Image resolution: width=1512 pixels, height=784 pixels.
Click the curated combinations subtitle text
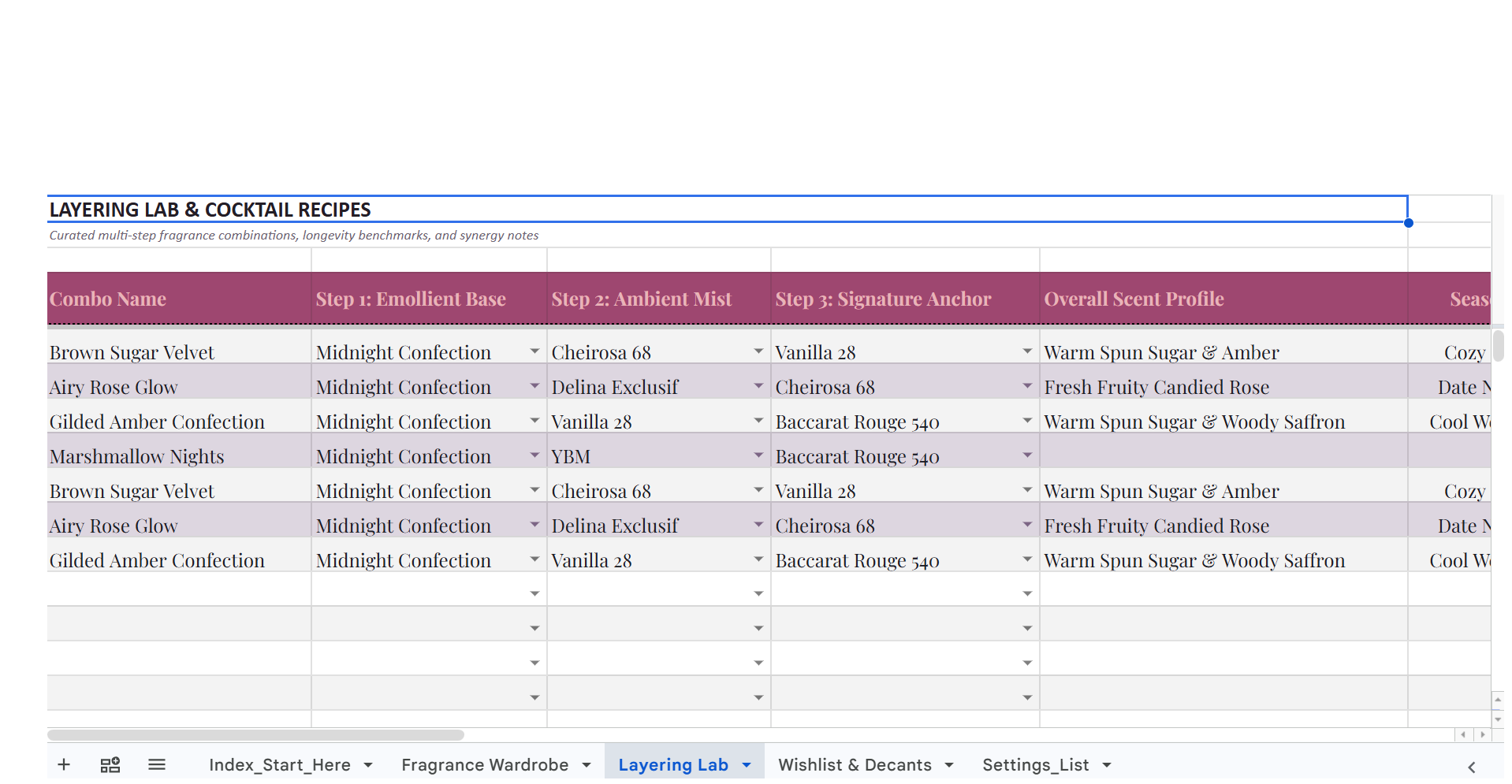pyautogui.click(x=294, y=235)
